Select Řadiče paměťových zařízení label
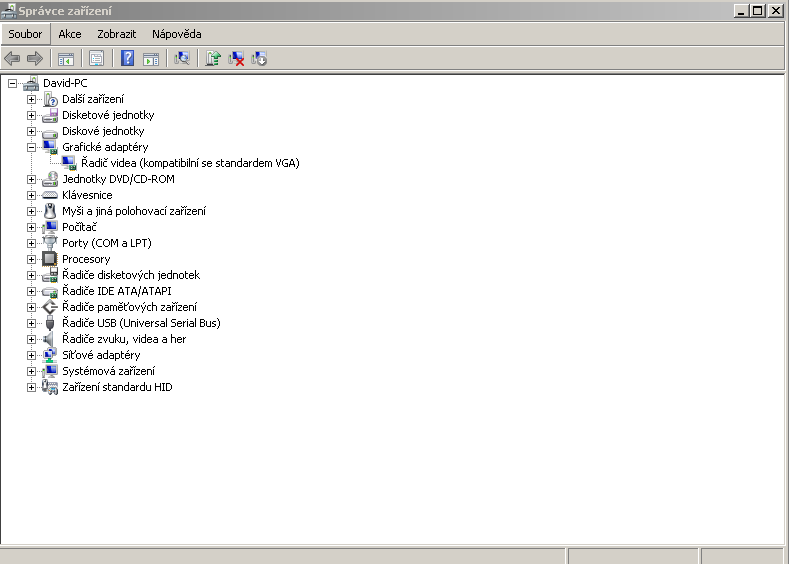 129,307
